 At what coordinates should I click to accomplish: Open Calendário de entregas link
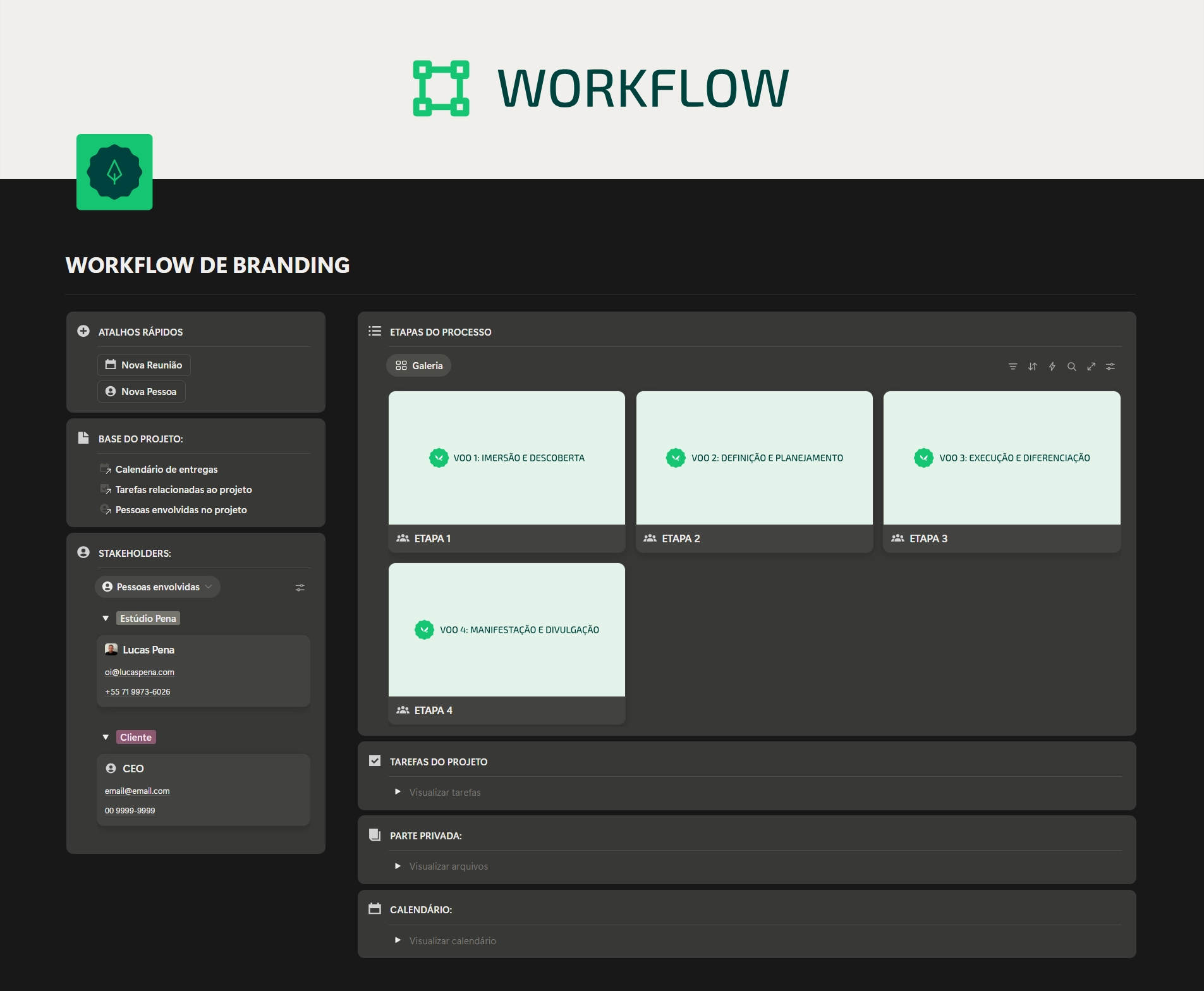[x=166, y=470]
